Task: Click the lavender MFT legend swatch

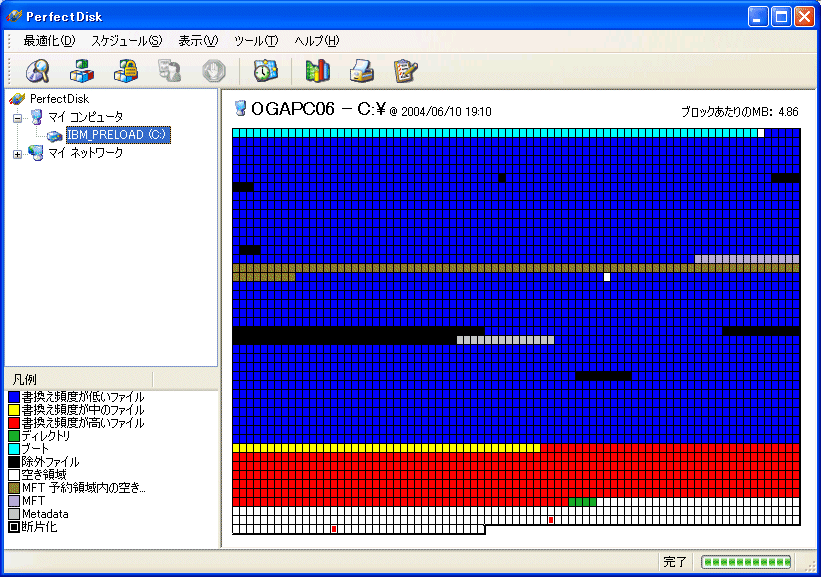Action: click(14, 501)
